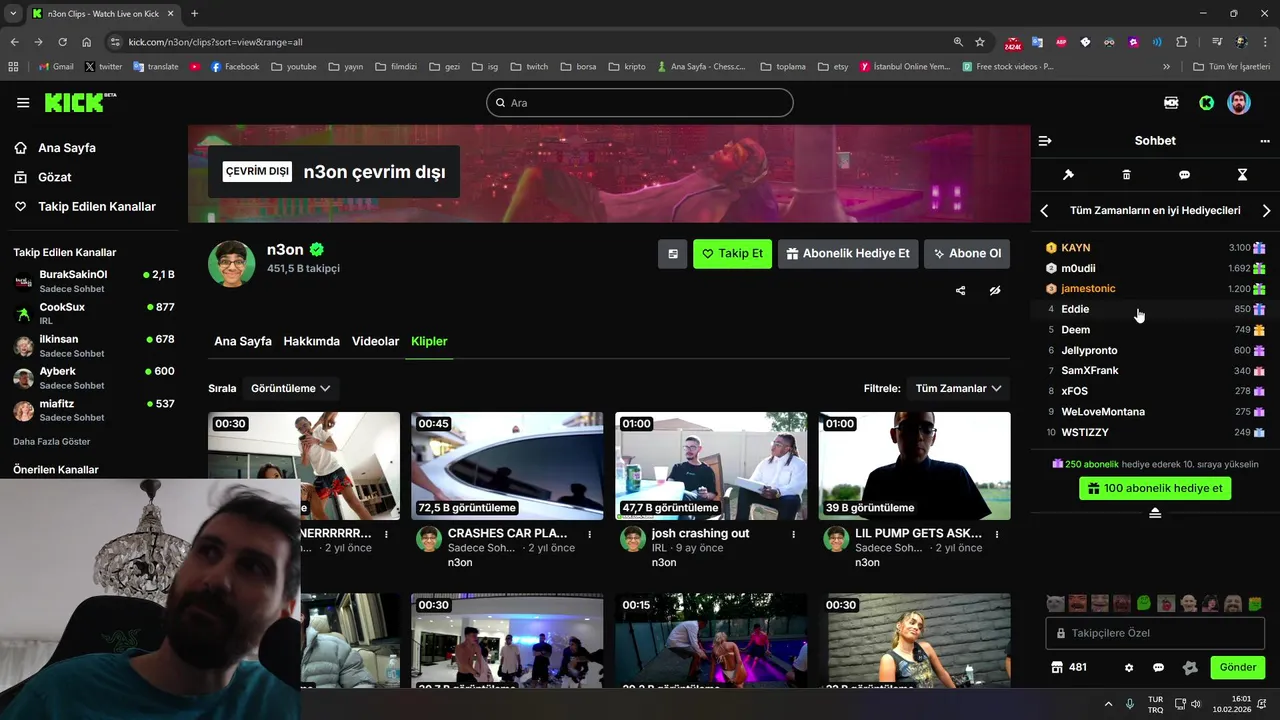Click the MDK icon in top navbar
Viewport: 1280px width, 720px height.
[1171, 103]
